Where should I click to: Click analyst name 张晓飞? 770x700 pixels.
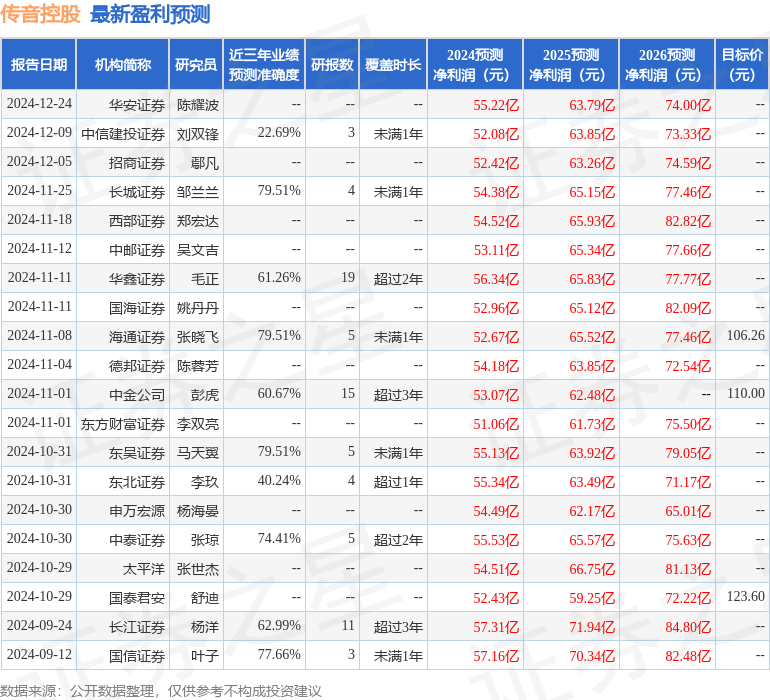click(198, 336)
